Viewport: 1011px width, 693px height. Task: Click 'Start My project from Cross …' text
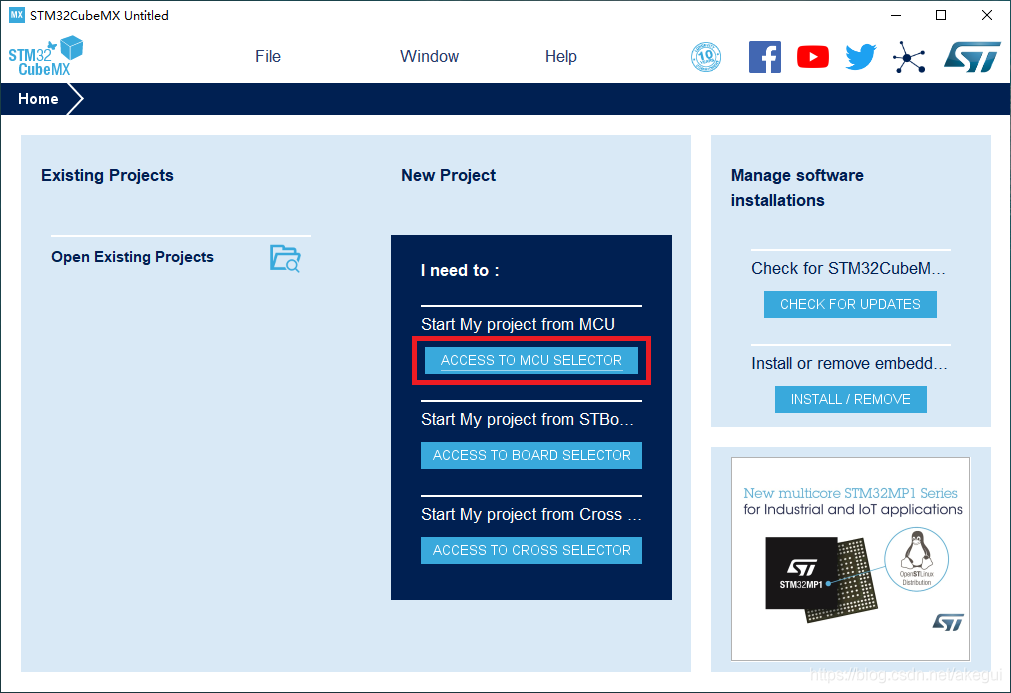pos(531,514)
